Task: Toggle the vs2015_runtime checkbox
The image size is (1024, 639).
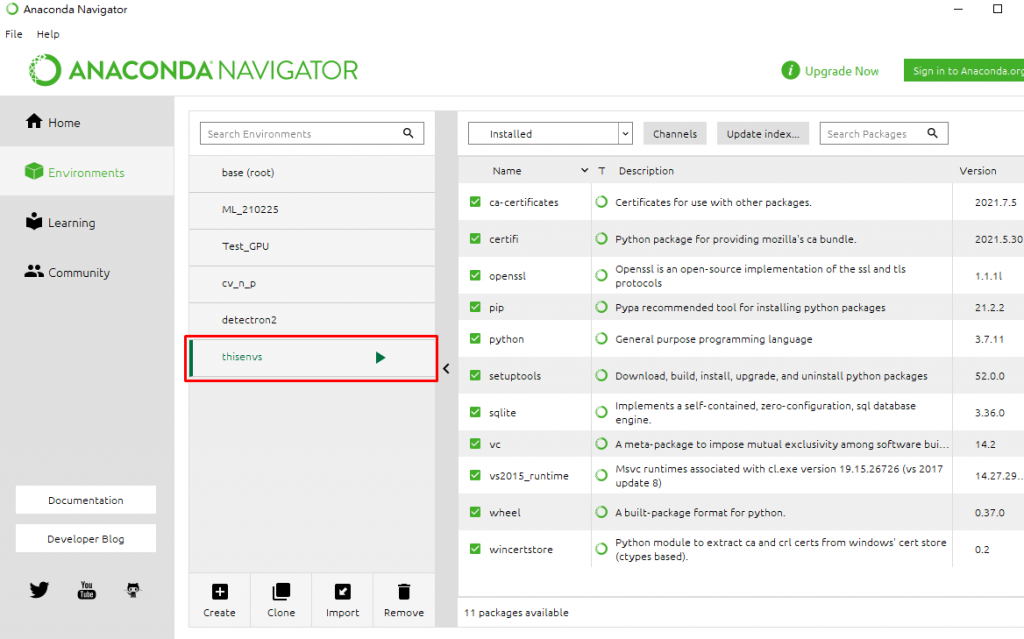Action: pyautogui.click(x=475, y=475)
